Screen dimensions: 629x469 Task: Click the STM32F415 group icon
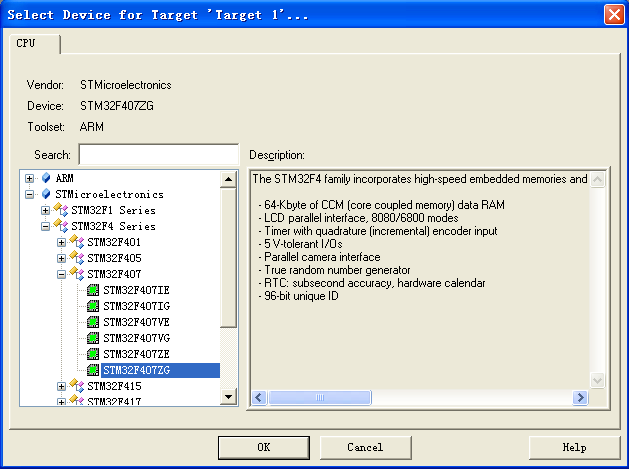(77, 386)
